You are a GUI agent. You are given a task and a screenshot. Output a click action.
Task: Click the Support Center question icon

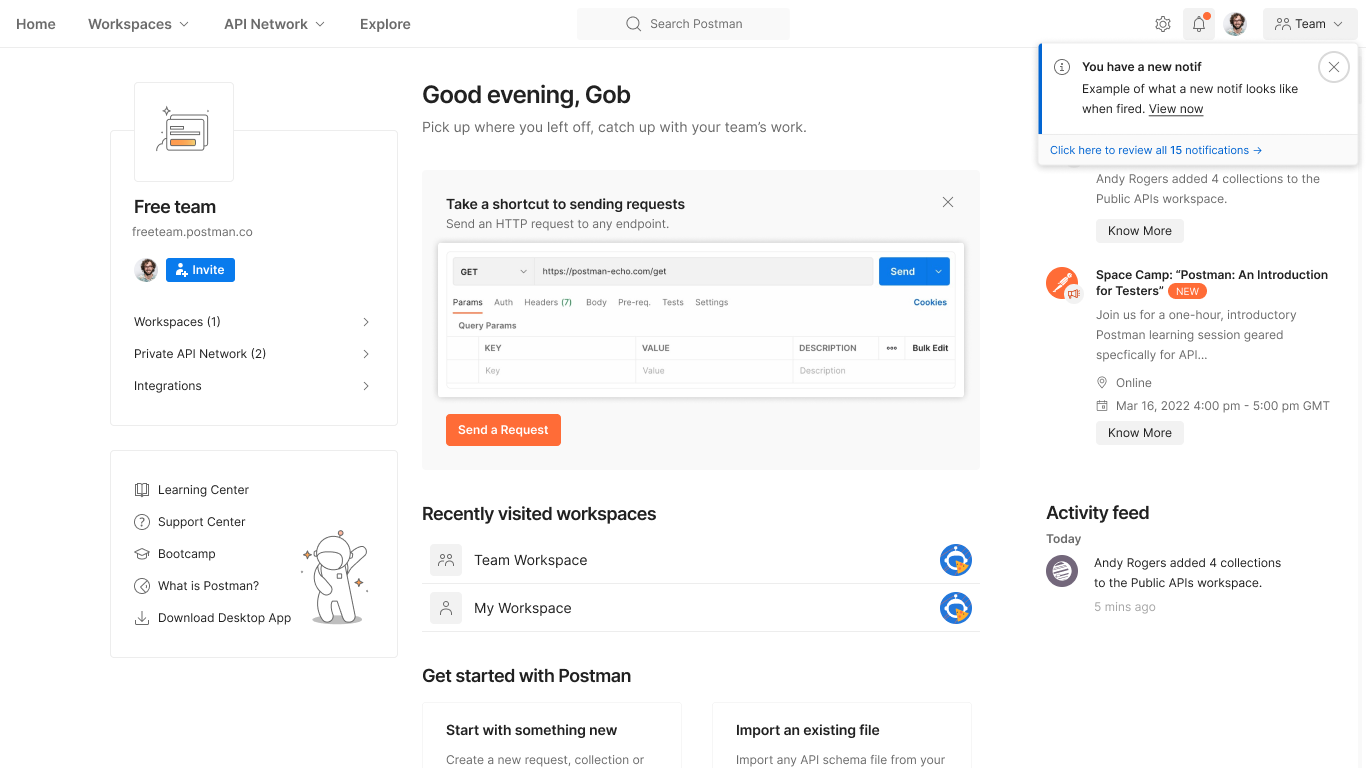[x=141, y=522]
